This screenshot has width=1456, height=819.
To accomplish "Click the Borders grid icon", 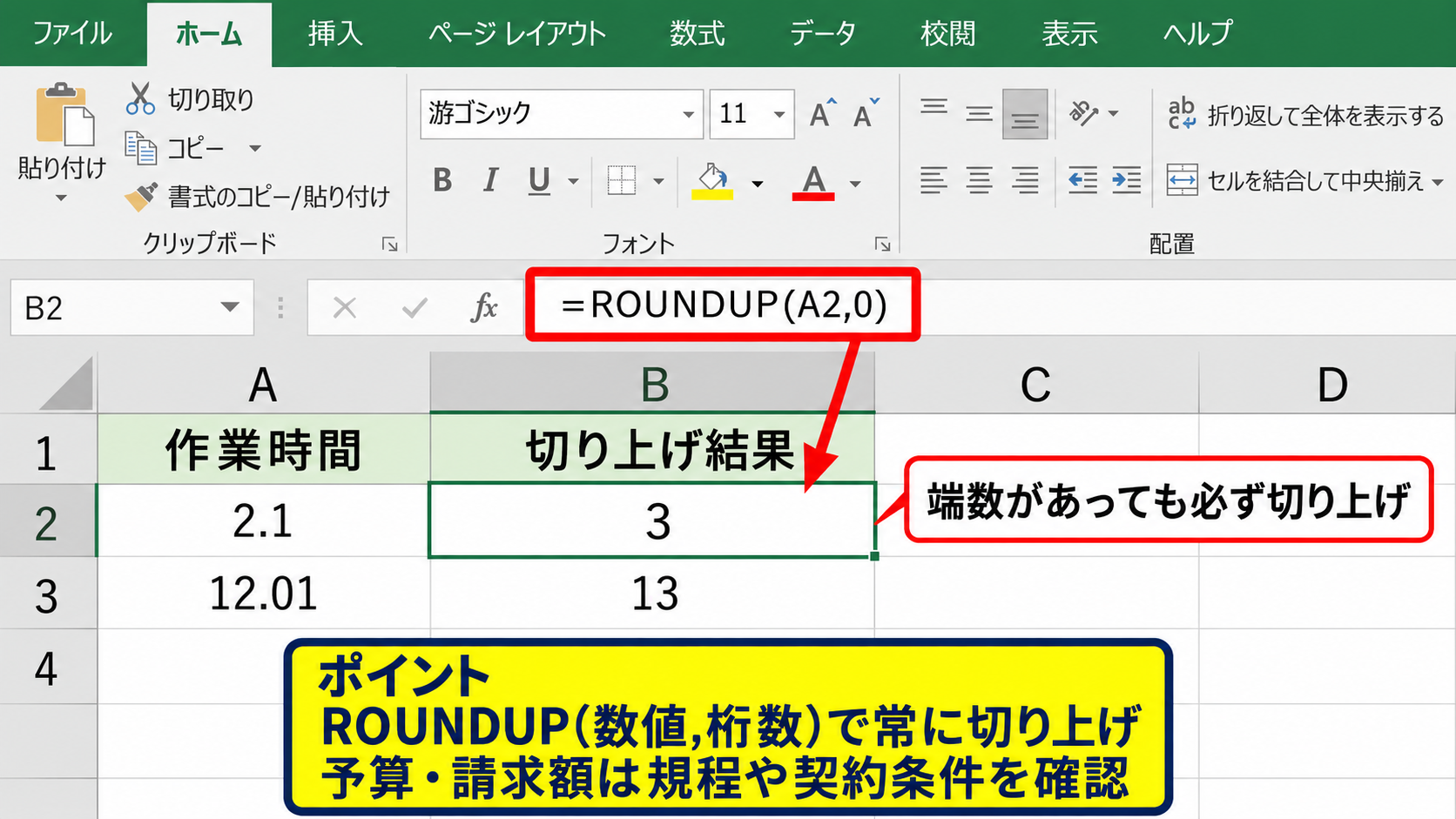I will pyautogui.click(x=622, y=181).
